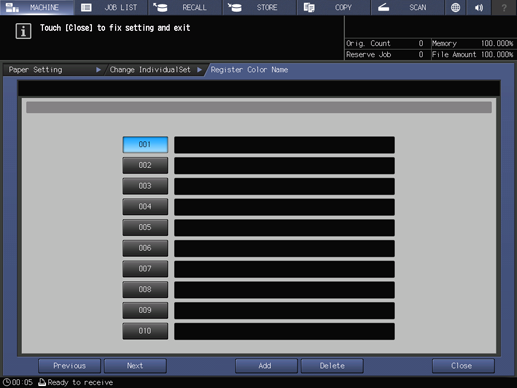Open help with the question mark icon

click(504, 7)
